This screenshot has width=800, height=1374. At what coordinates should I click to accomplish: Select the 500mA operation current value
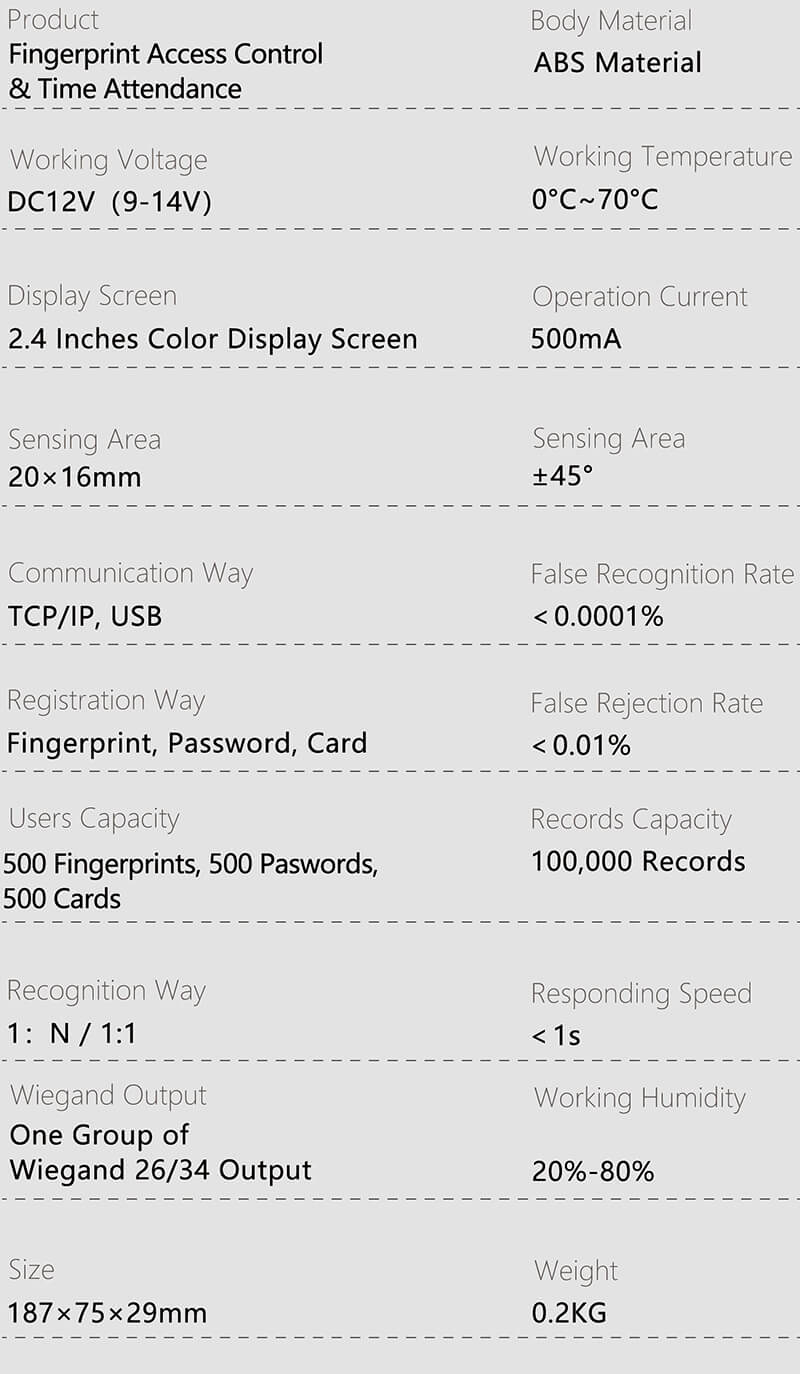(576, 339)
